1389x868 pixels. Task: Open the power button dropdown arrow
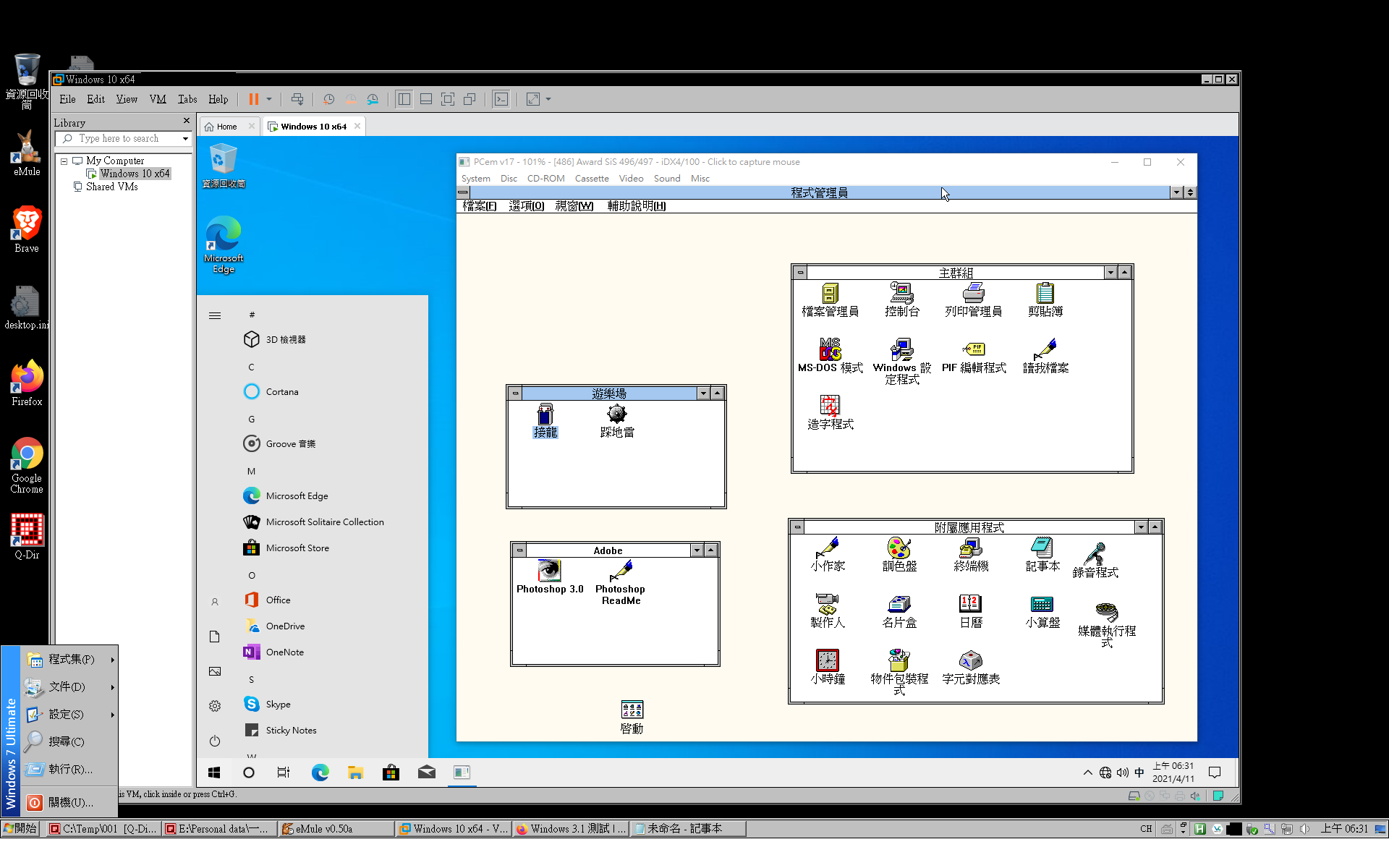[268, 99]
